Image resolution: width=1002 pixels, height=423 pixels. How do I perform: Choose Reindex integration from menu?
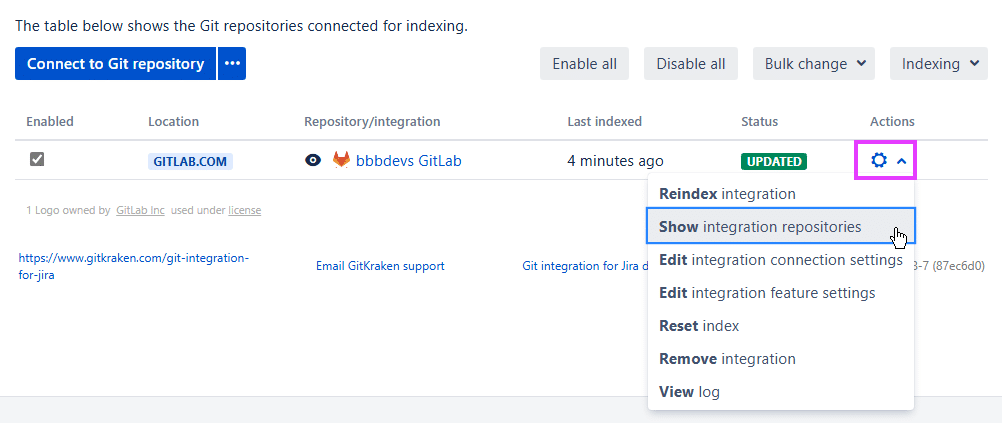click(x=727, y=194)
